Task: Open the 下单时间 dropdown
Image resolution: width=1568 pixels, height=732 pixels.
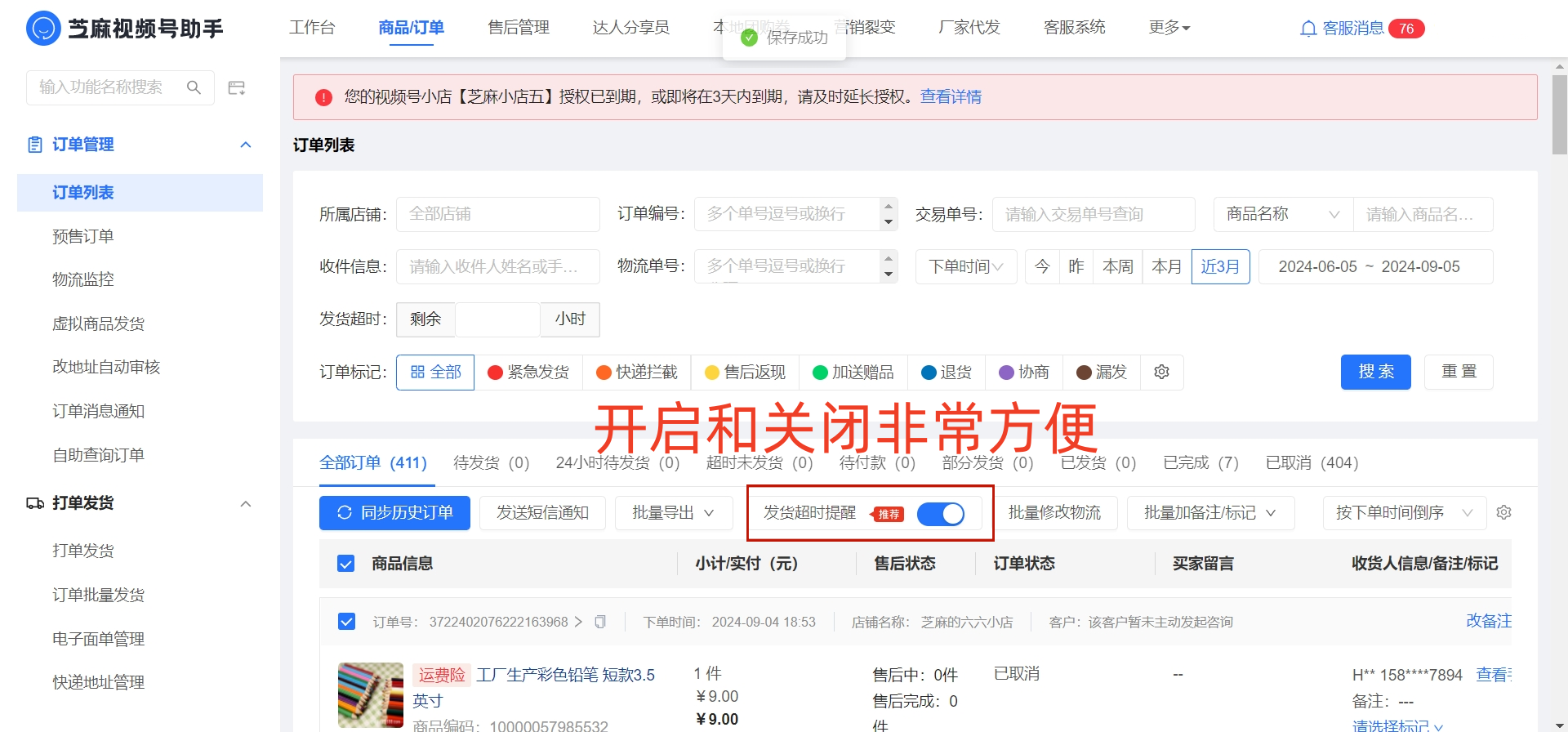Action: 966,267
